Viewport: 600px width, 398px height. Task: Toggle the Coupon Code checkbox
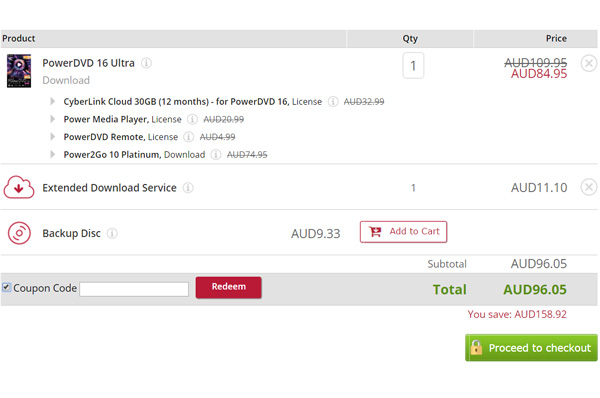coord(7,287)
